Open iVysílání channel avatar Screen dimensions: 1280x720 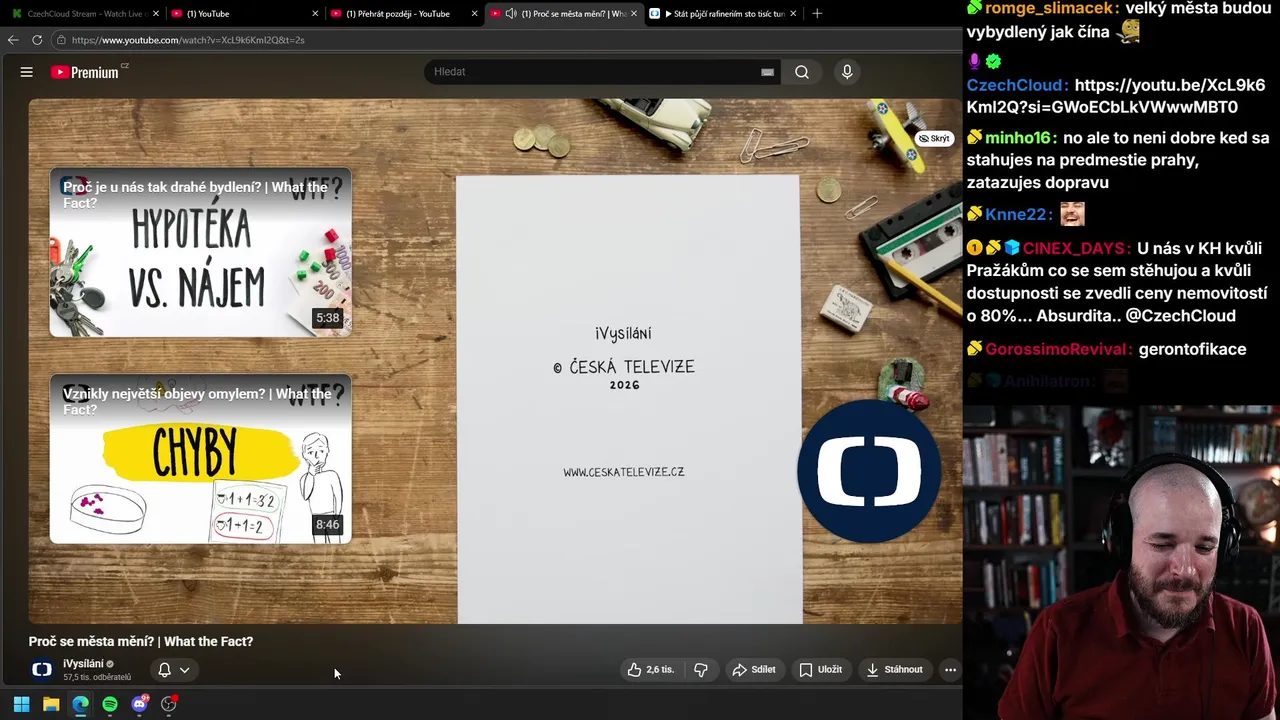pos(42,670)
